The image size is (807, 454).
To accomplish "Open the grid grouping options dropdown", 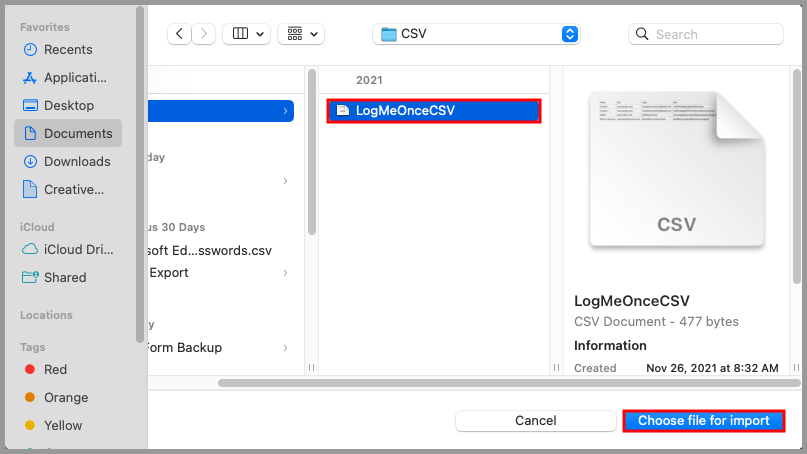I will (x=301, y=34).
